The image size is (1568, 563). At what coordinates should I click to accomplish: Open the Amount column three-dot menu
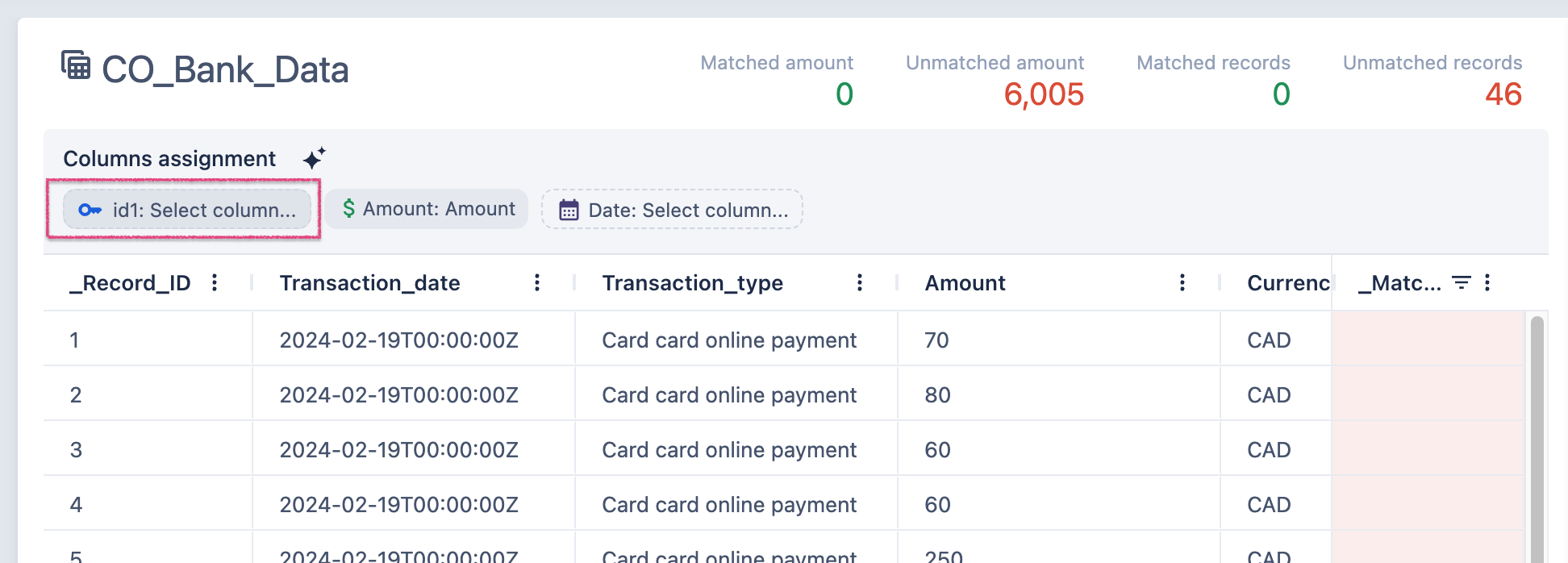coord(1182,283)
